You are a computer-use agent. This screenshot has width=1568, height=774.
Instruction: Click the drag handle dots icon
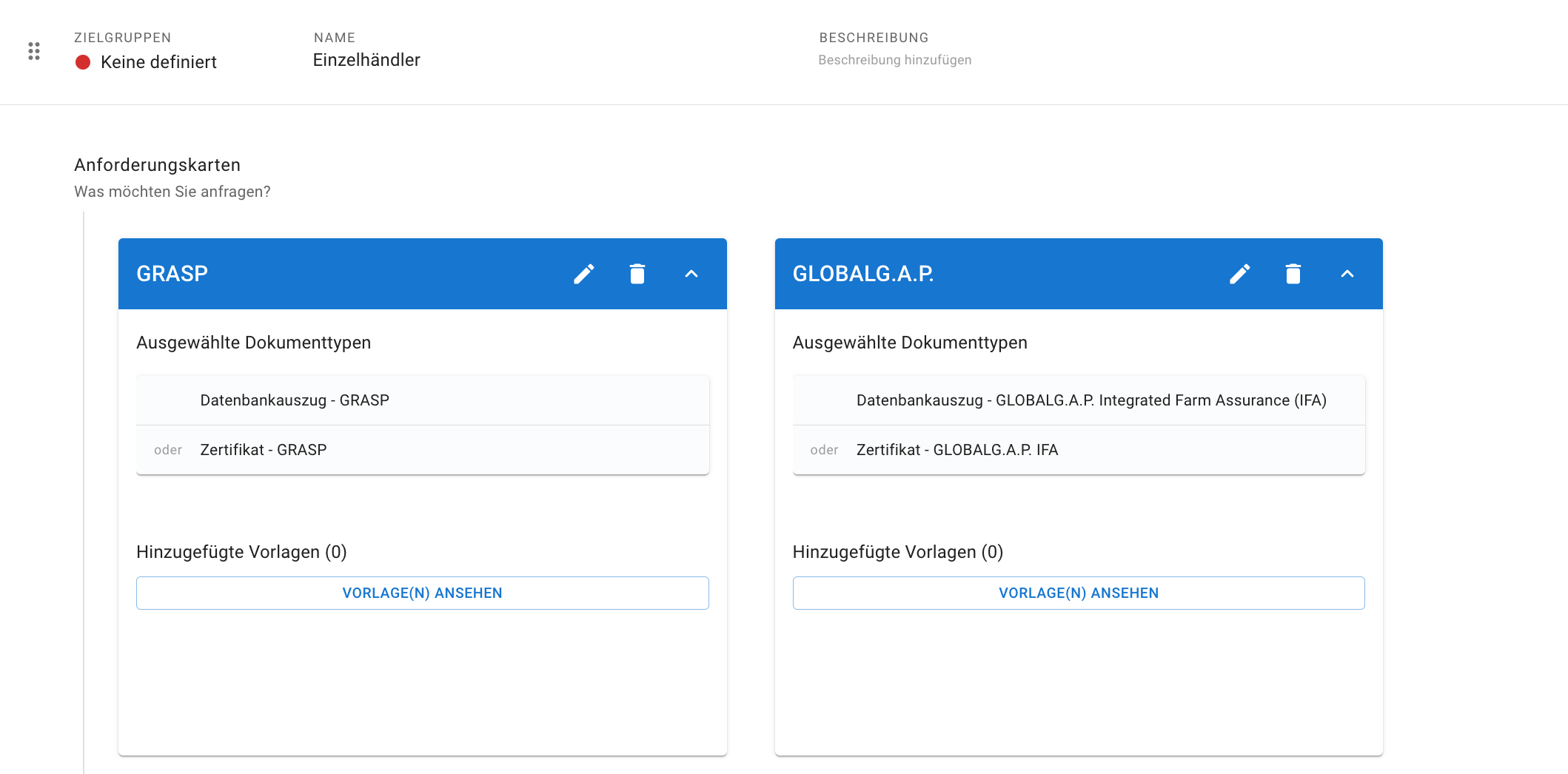click(x=34, y=51)
